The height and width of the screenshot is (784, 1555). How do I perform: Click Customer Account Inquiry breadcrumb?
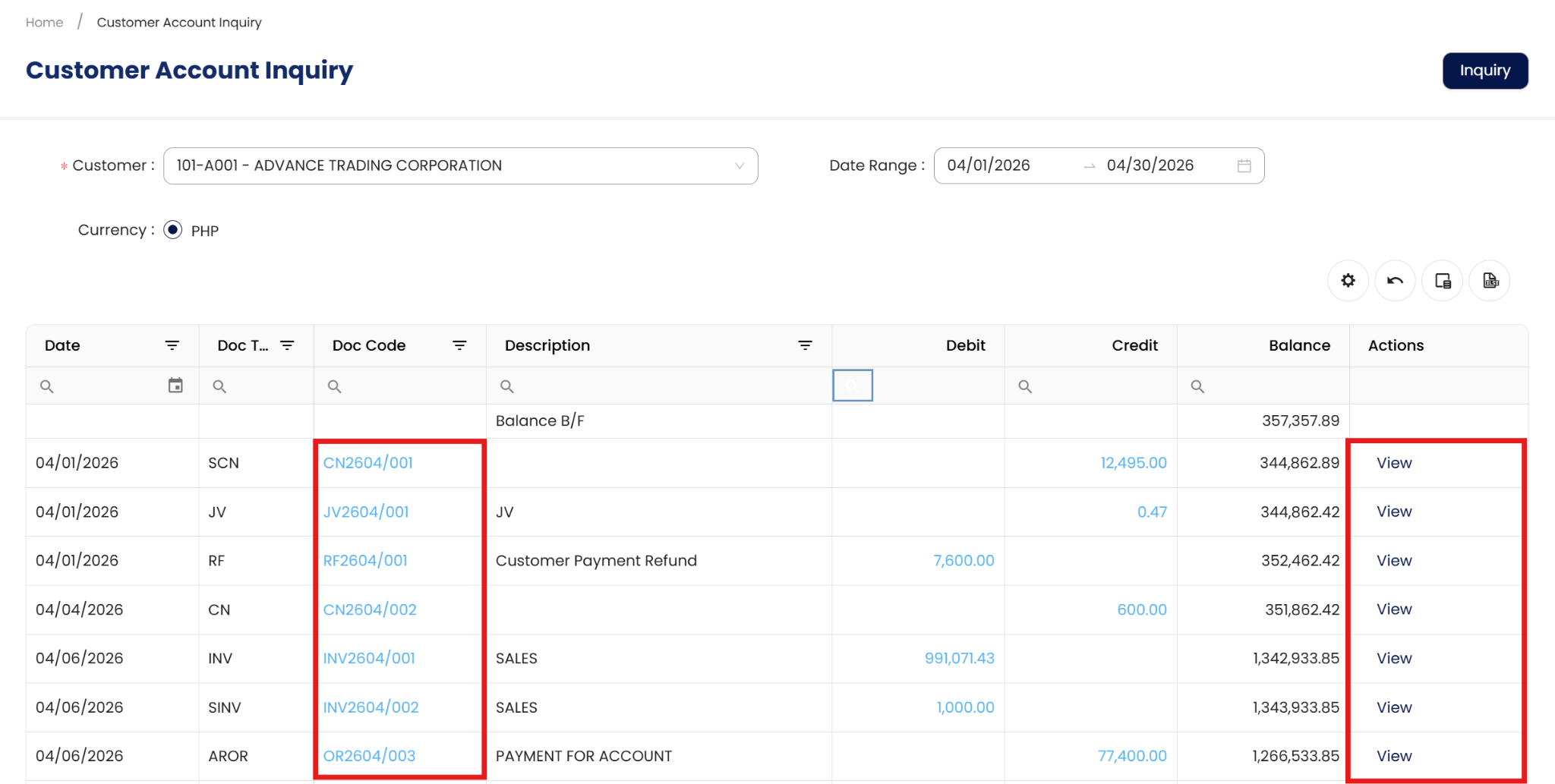coord(179,22)
